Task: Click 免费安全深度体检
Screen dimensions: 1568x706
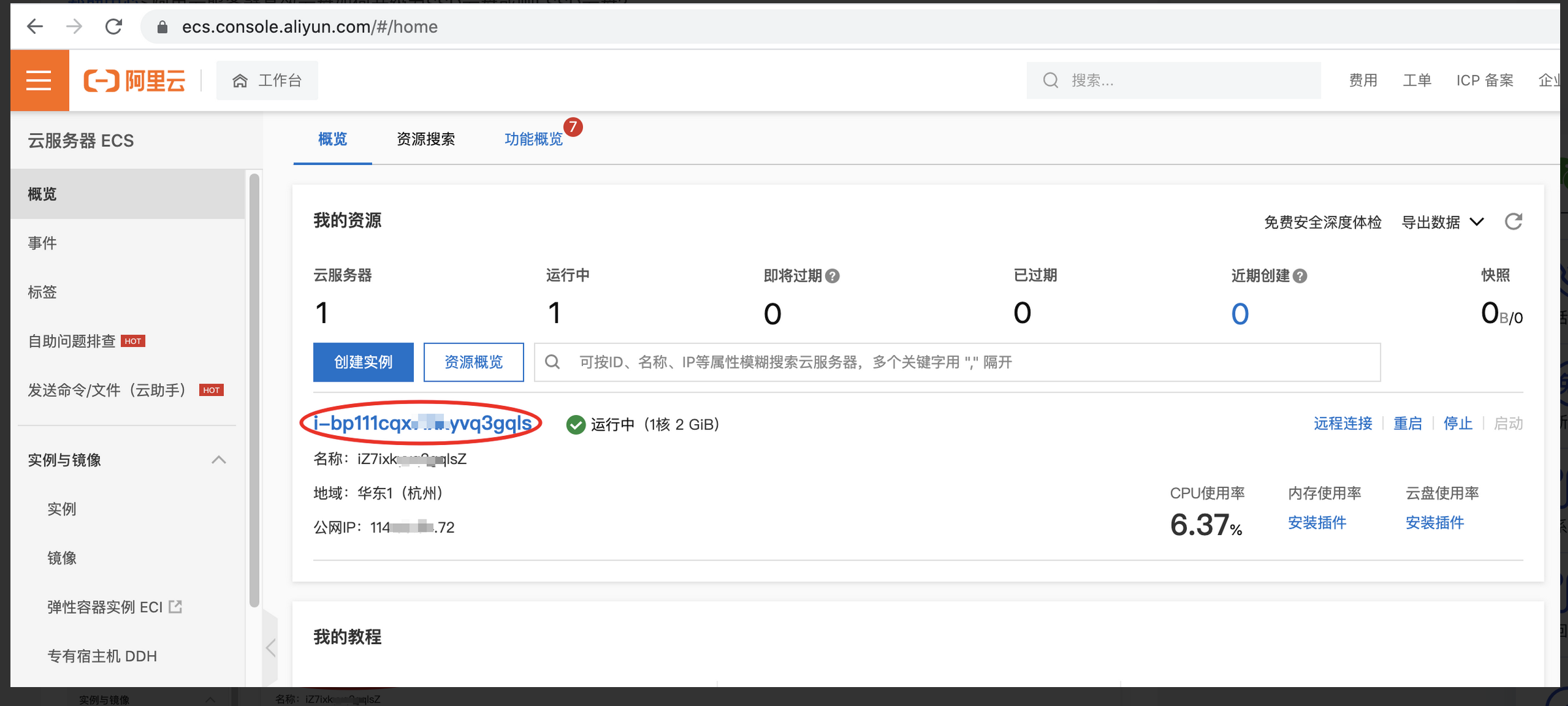Action: click(1323, 223)
